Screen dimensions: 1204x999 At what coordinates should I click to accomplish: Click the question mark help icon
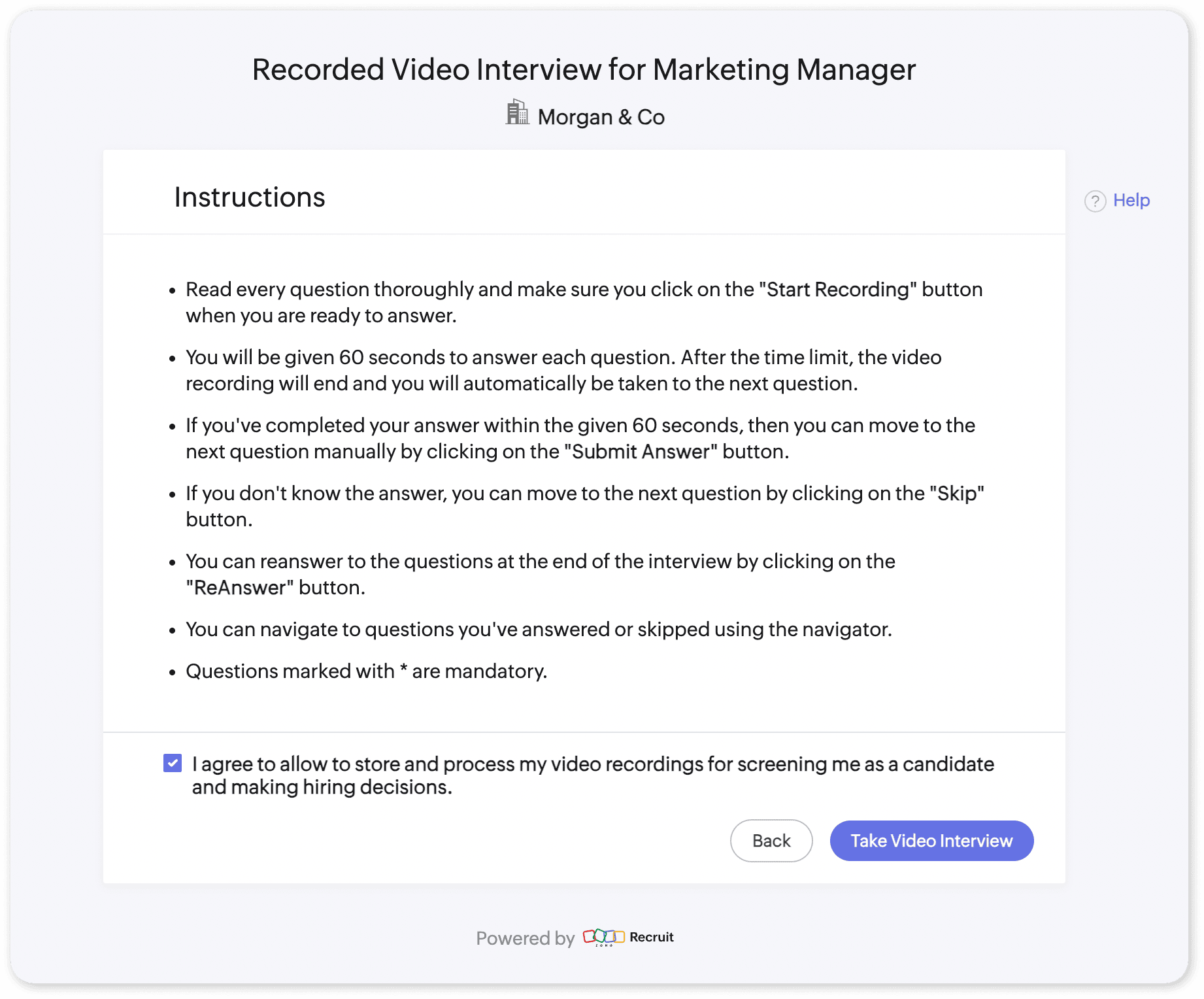coord(1095,201)
